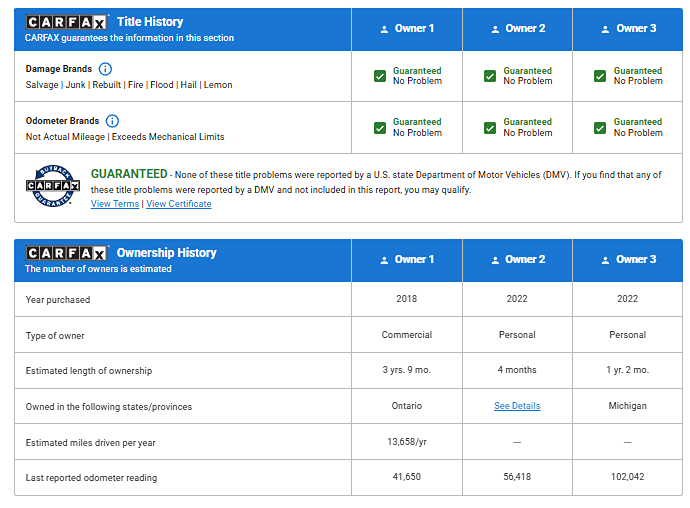Viewport: 690px width, 508px height.
Task: Click Owner 3 last odometer reading 102,042
Action: pyautogui.click(x=627, y=478)
